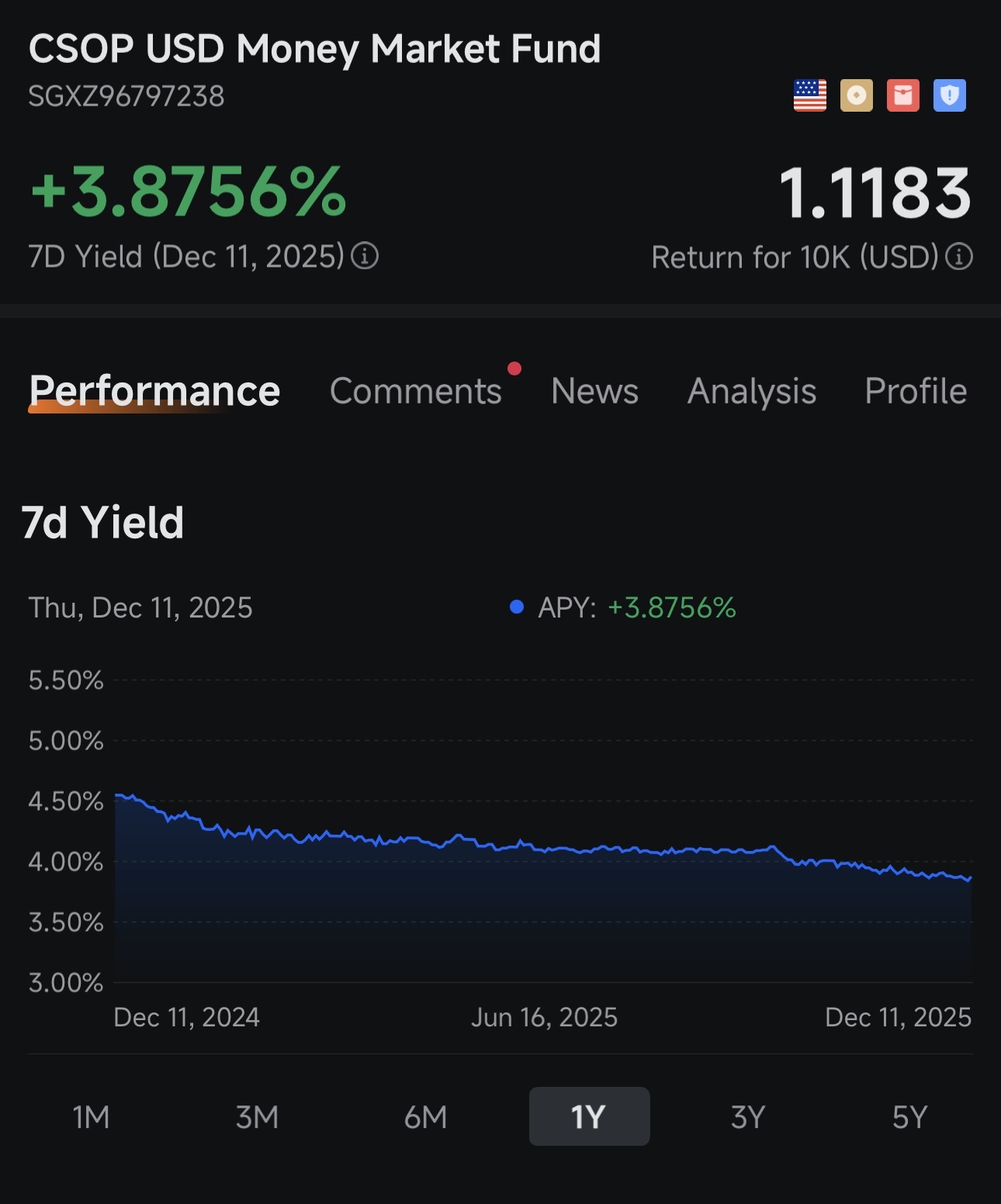
Task: Select the 3Y time range
Action: pos(748,1117)
